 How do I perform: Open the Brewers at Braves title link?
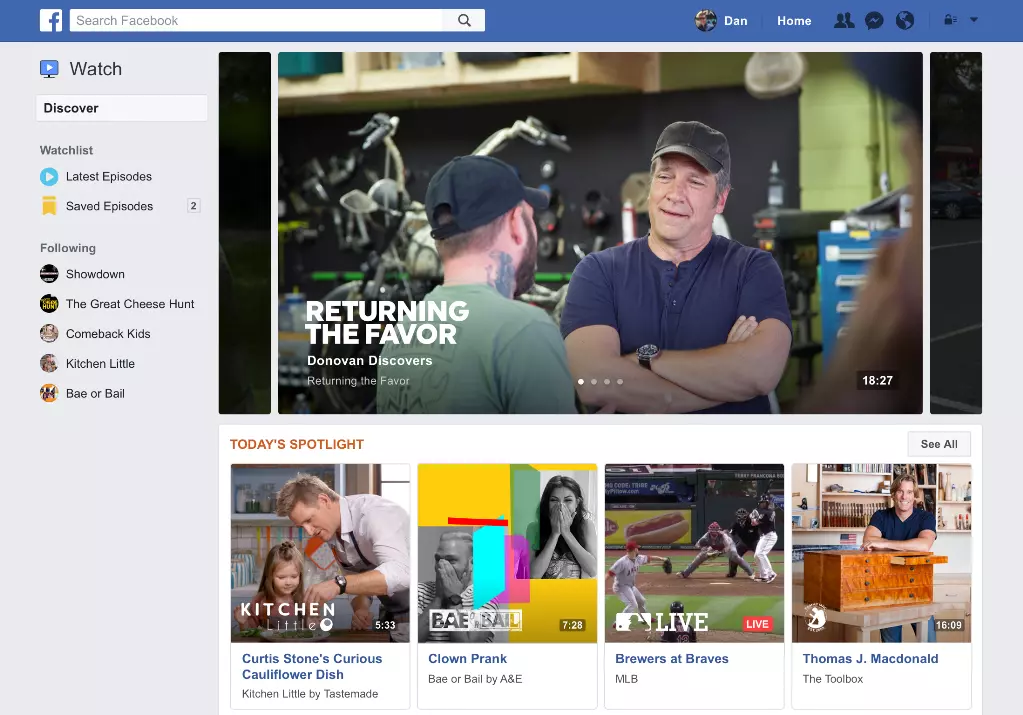672,659
